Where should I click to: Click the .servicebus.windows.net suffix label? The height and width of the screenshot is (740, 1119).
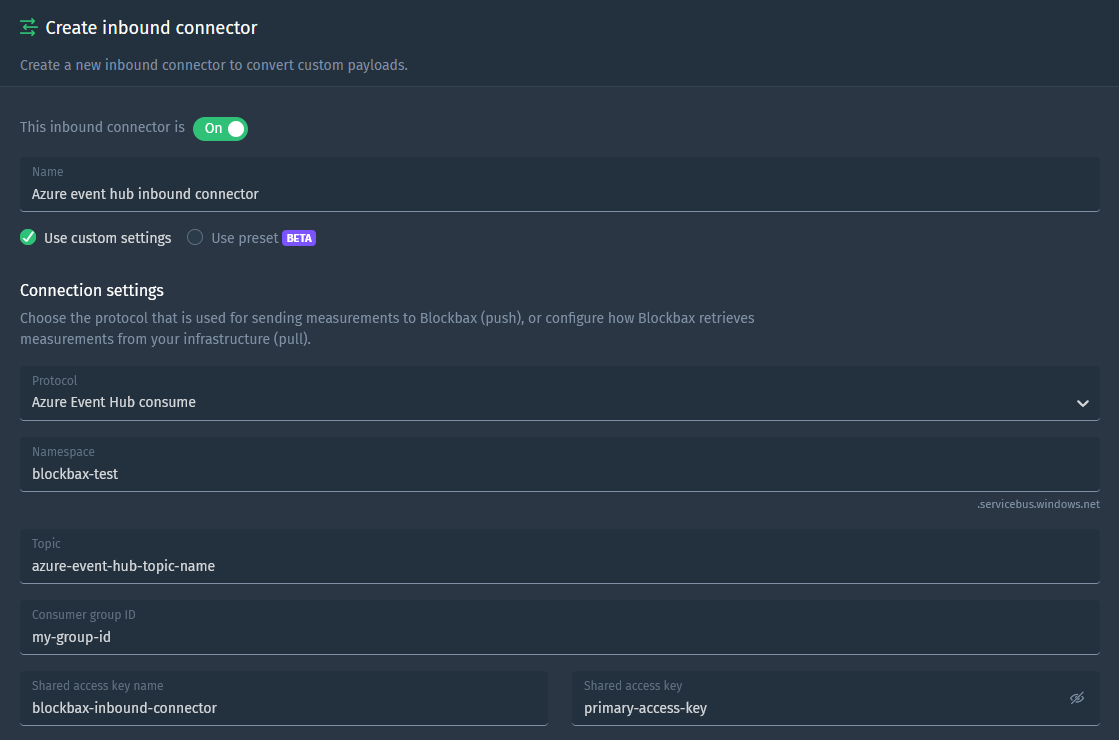coord(1038,505)
